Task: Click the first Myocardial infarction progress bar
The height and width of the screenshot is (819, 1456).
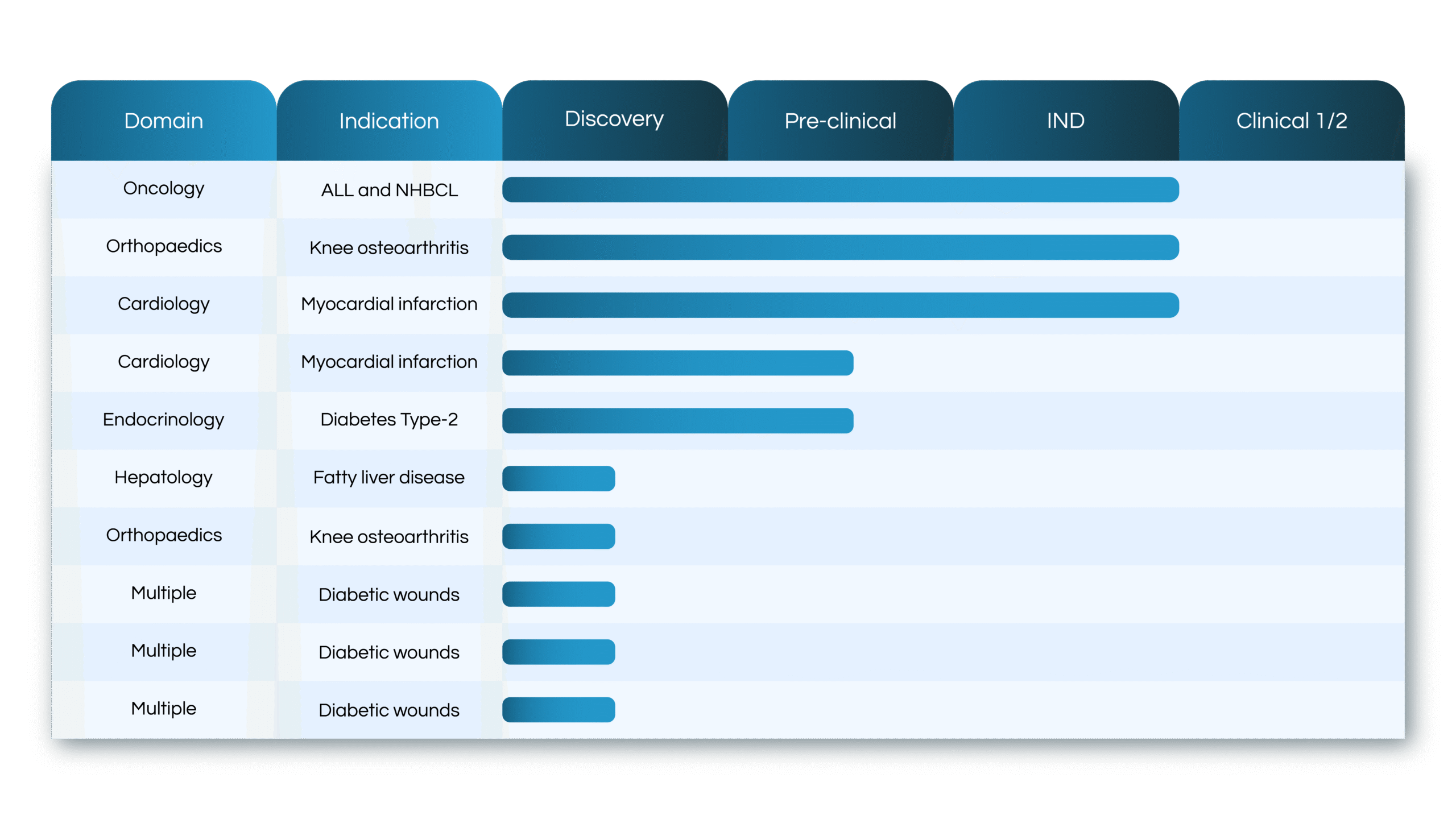Action: 840,305
